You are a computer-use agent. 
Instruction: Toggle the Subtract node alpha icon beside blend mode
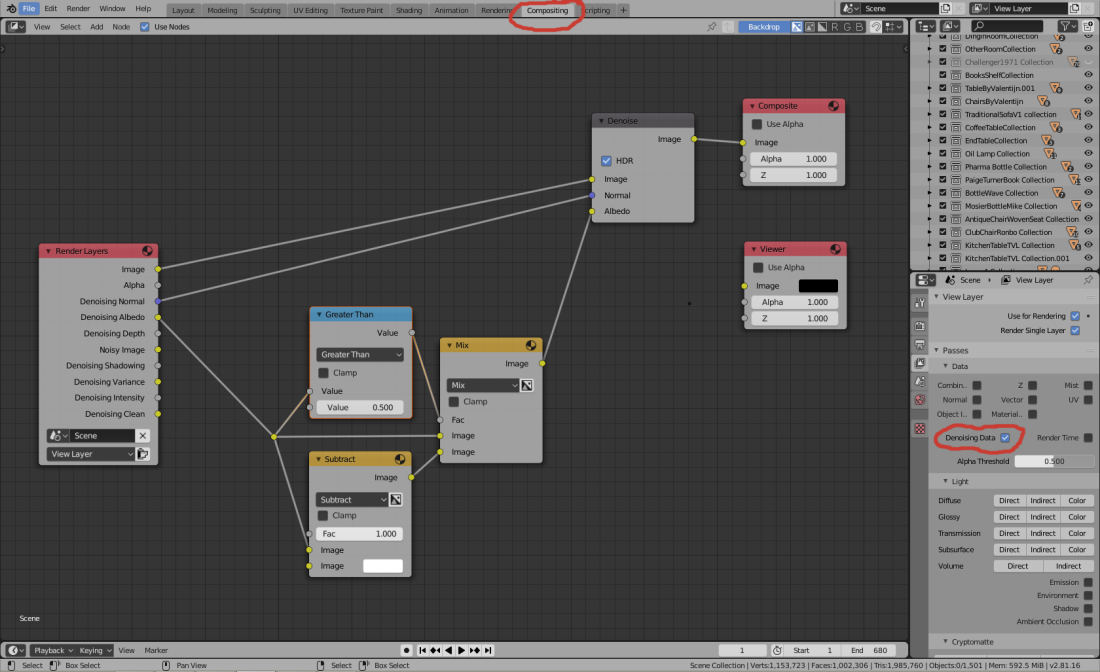[x=396, y=499]
